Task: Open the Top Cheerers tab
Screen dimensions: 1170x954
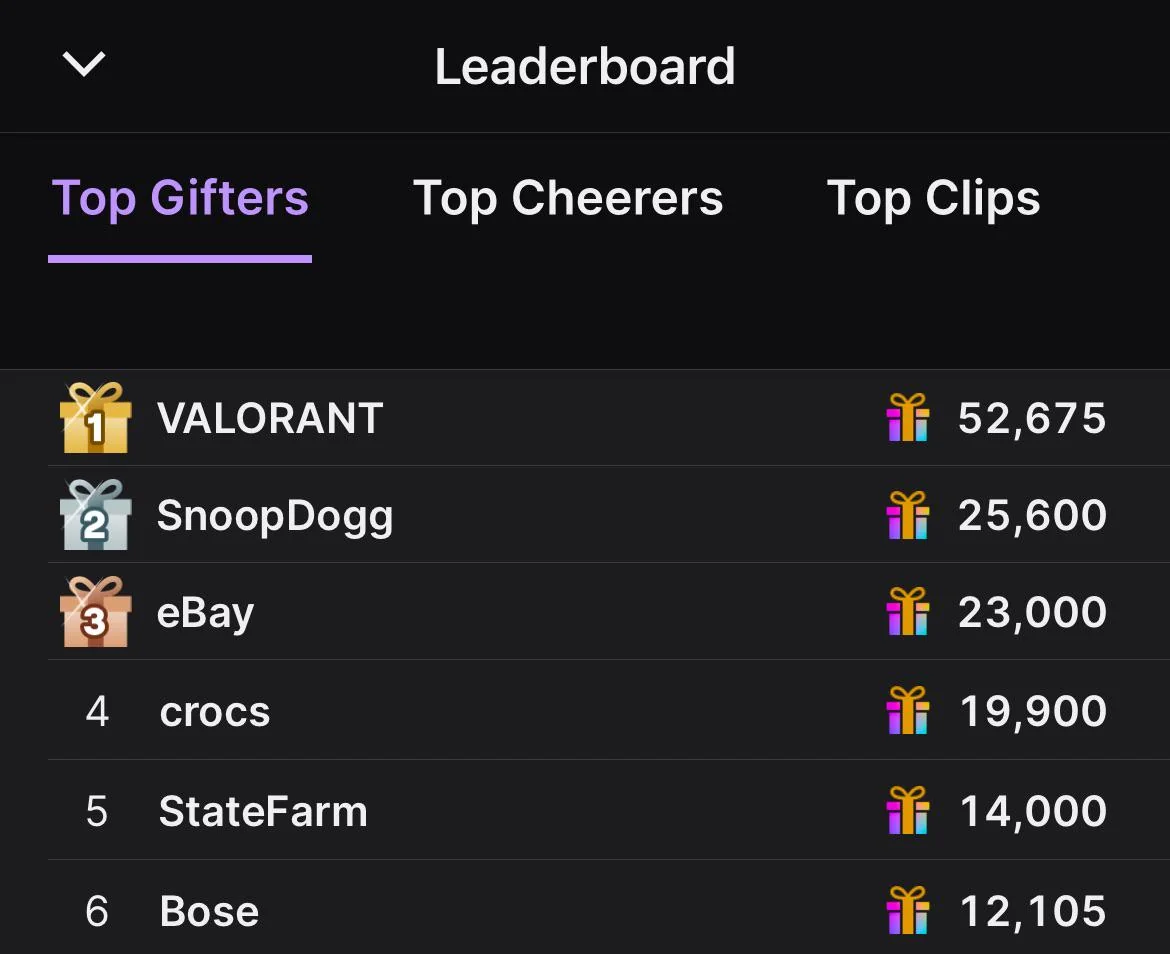Action: coord(567,198)
